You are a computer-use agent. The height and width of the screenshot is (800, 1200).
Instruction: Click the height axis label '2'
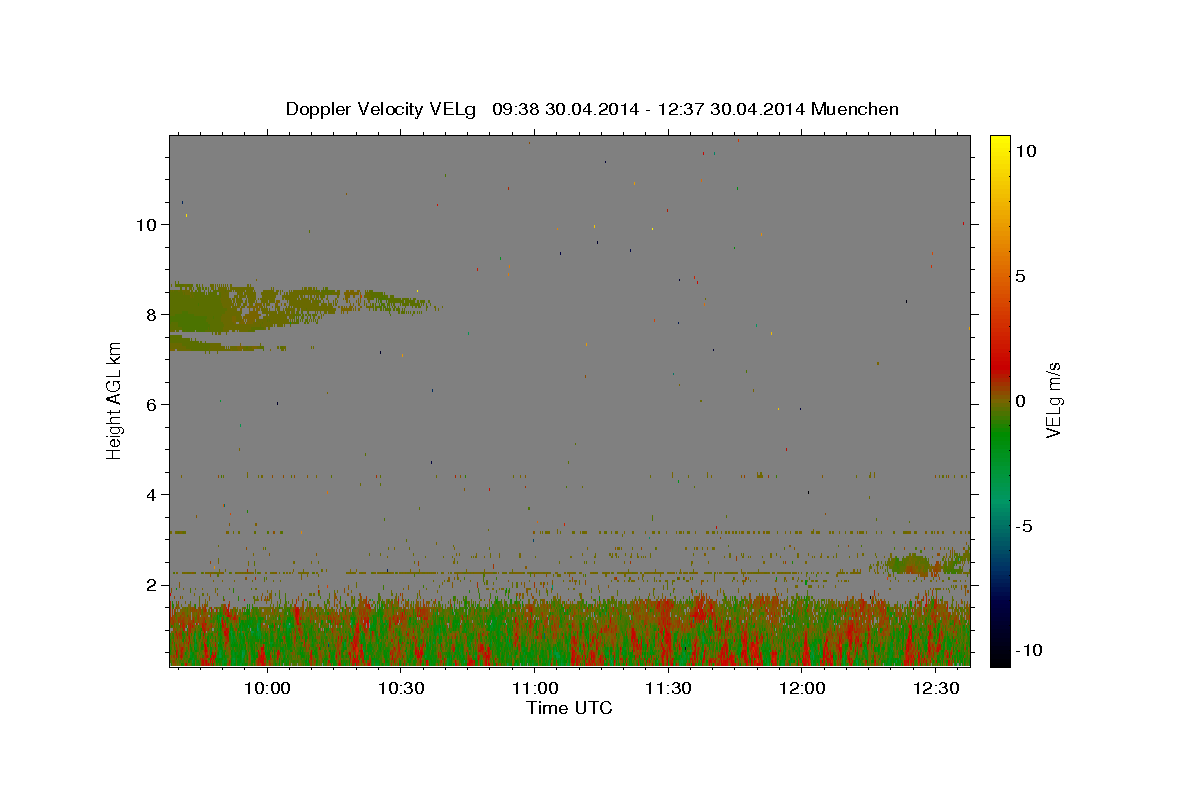(x=153, y=585)
